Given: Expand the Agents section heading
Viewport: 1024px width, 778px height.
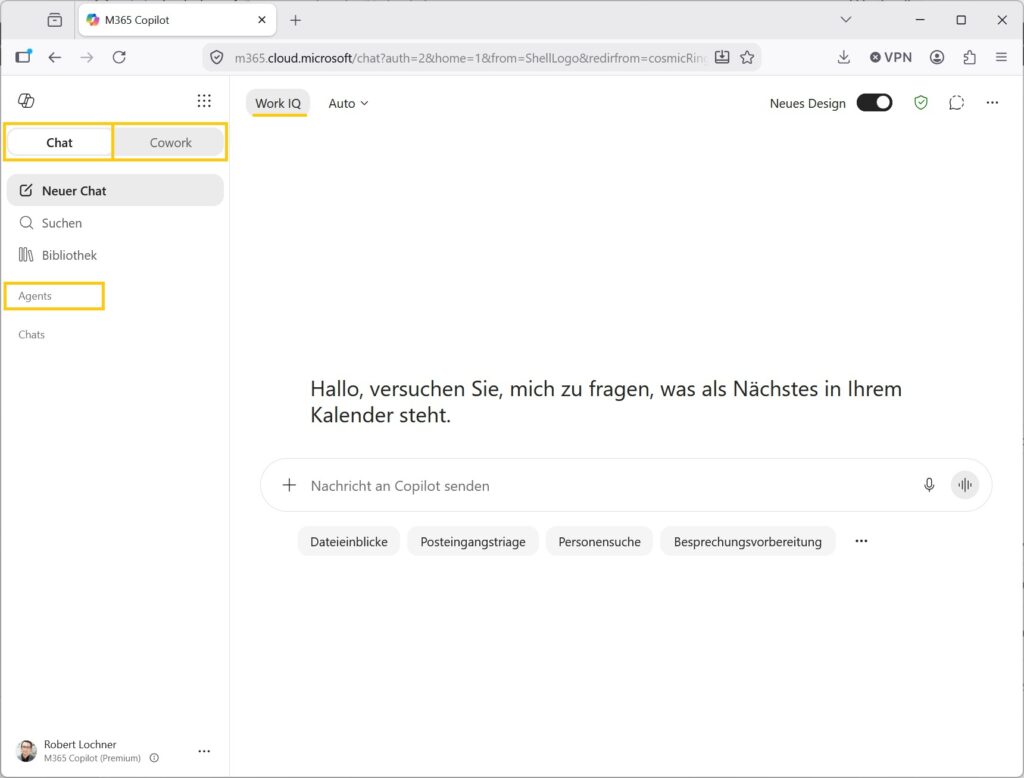Looking at the screenshot, I should (35, 296).
